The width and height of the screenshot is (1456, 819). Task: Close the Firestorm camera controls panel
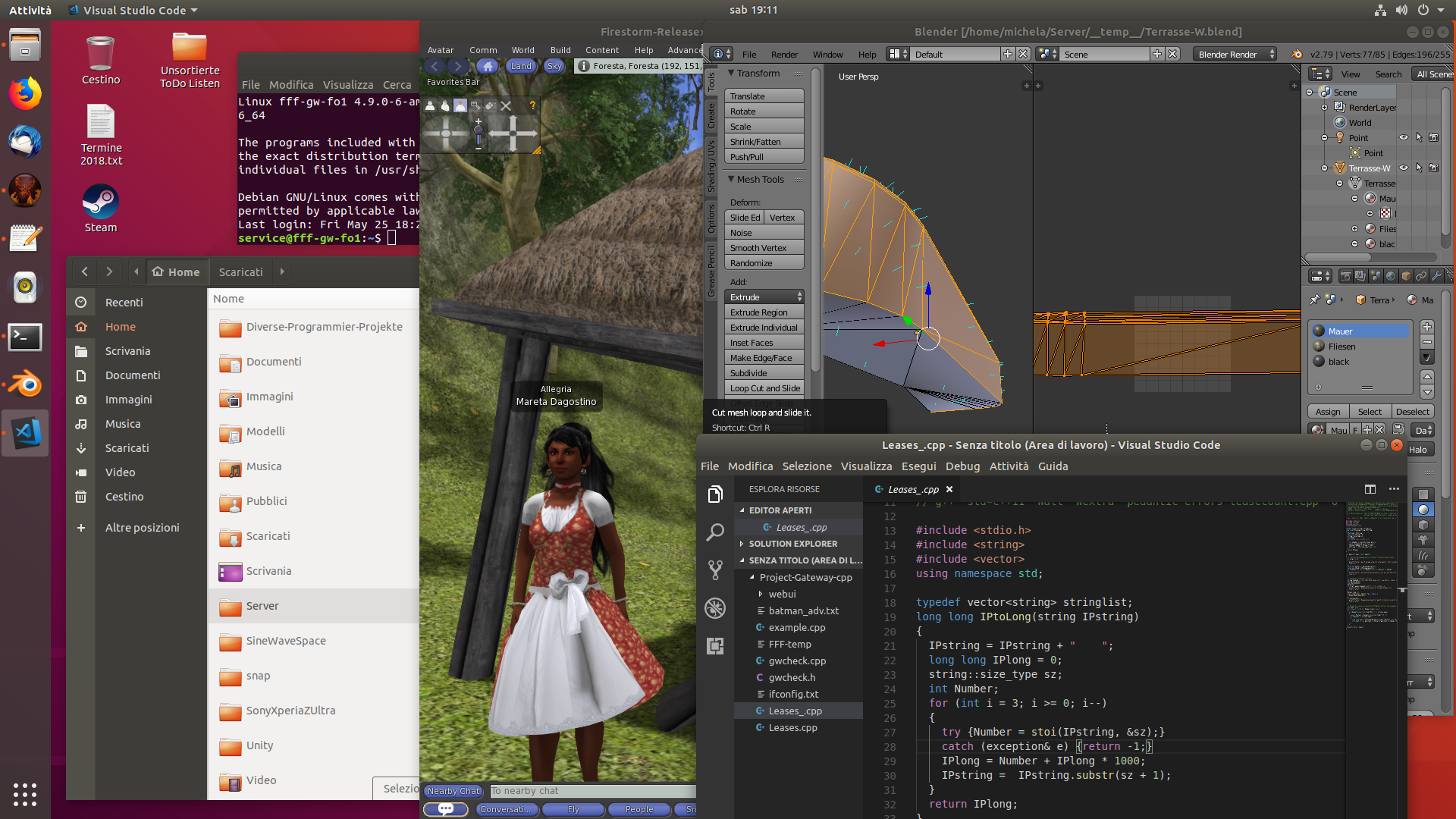(506, 105)
